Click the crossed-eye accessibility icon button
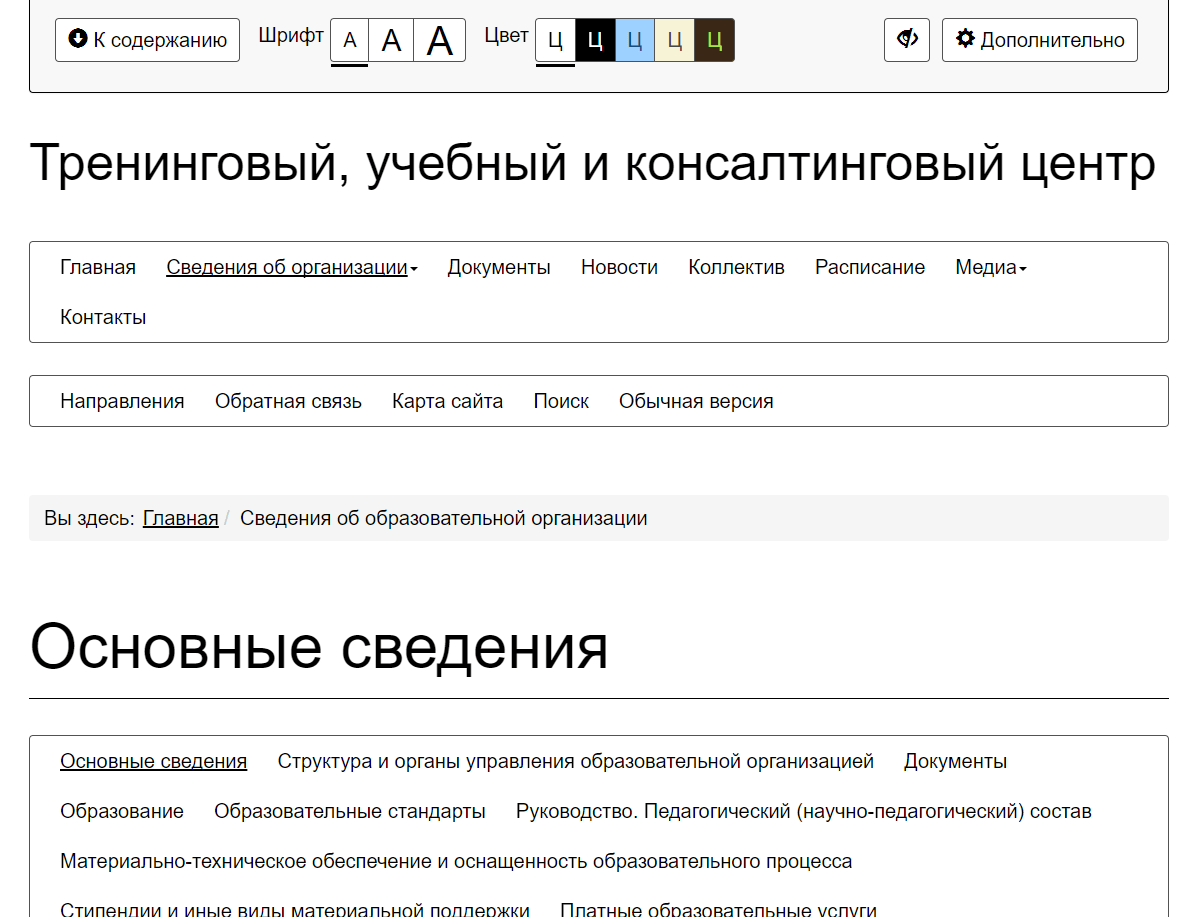 [907, 40]
